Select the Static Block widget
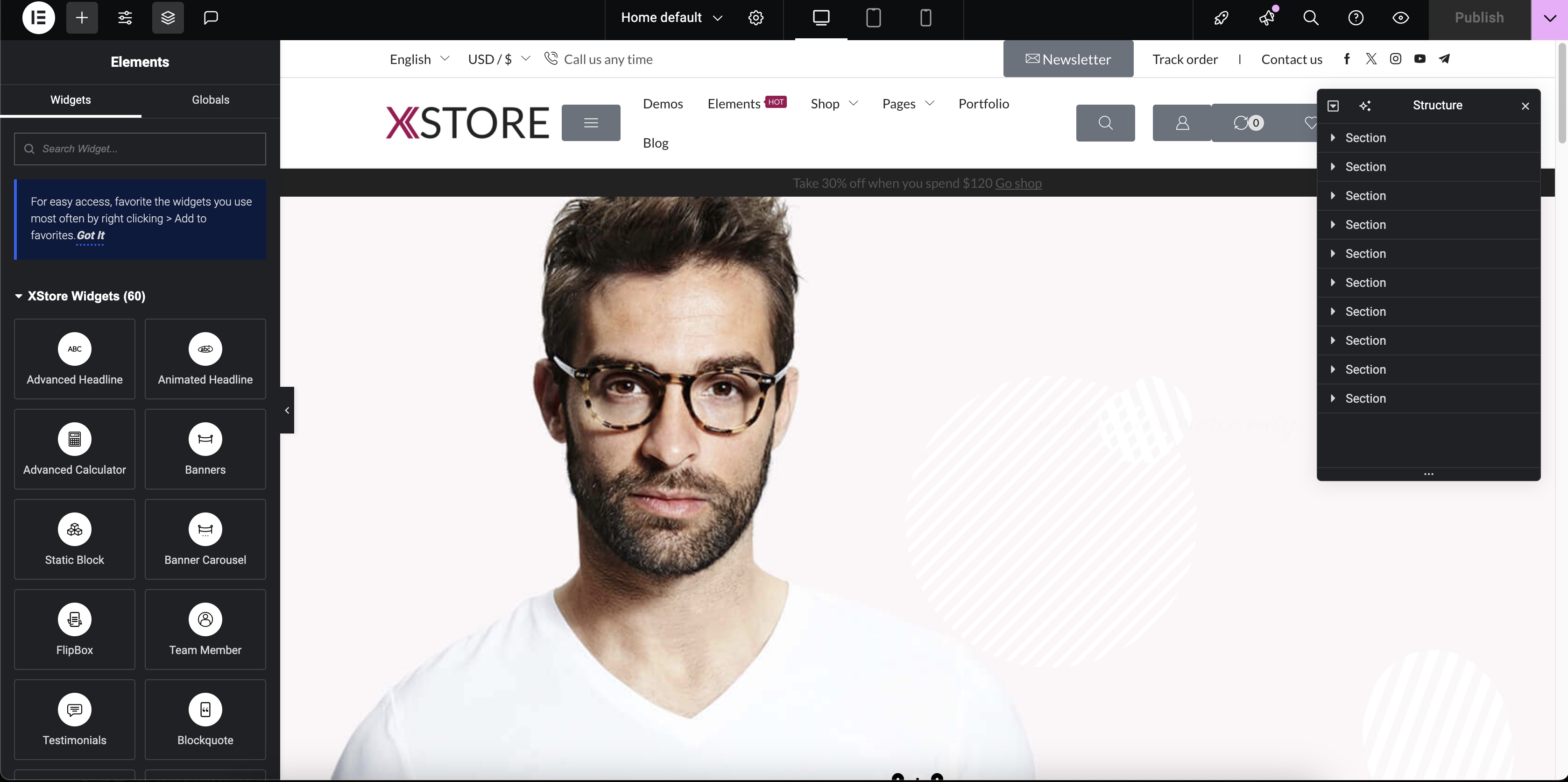Screen dimensions: 1568x782 coord(74,539)
